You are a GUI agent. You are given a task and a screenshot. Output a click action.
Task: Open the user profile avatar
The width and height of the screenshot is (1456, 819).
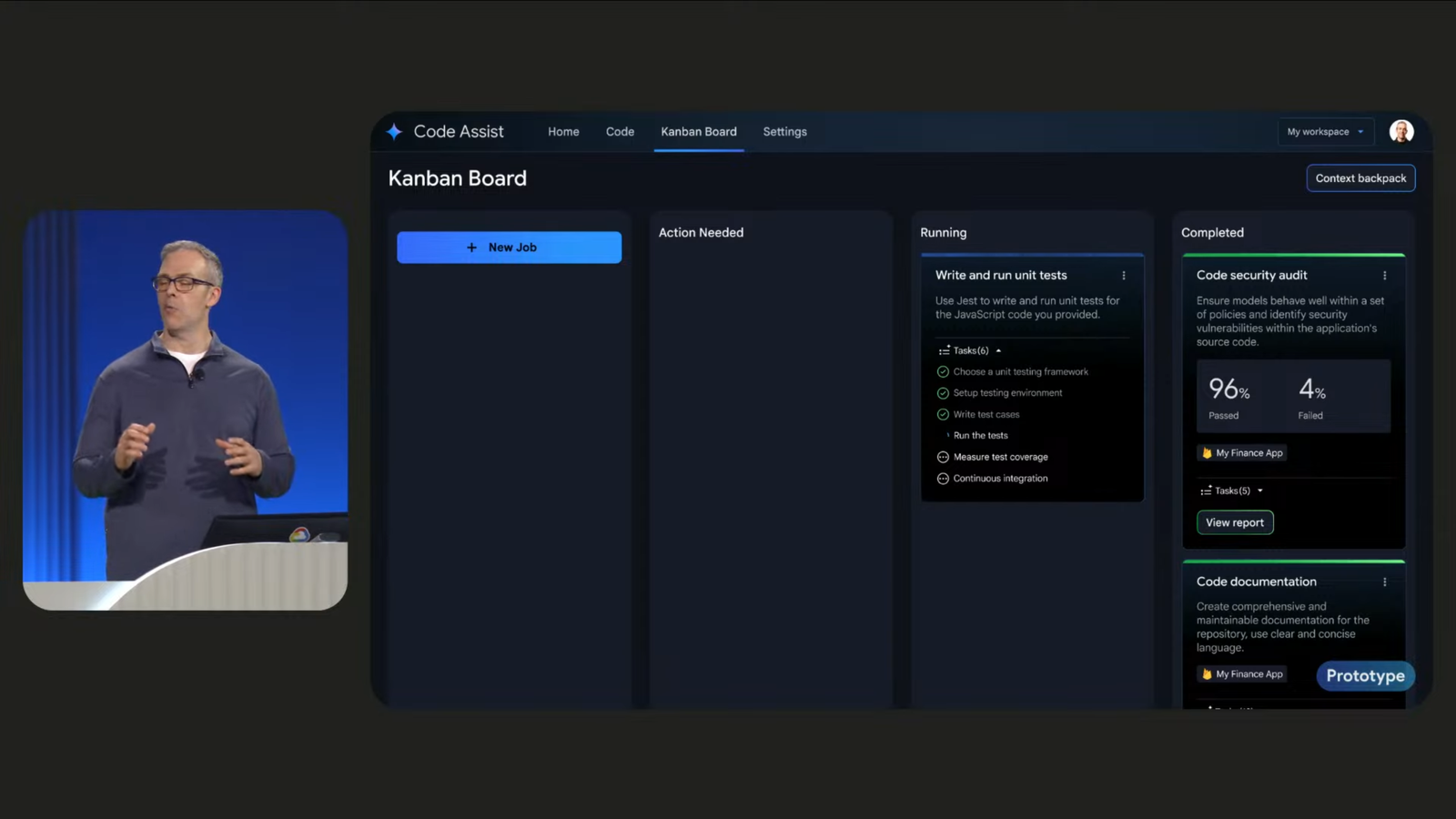(1401, 132)
